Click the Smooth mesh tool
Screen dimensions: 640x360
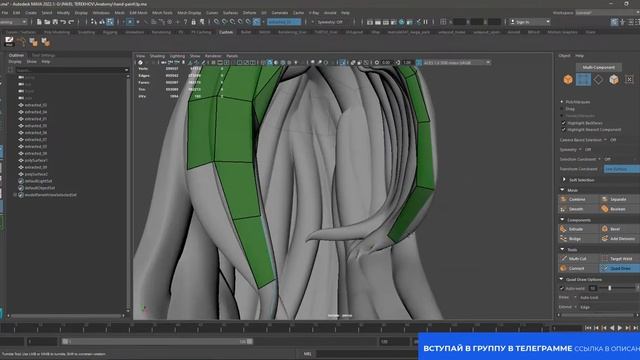(x=577, y=209)
